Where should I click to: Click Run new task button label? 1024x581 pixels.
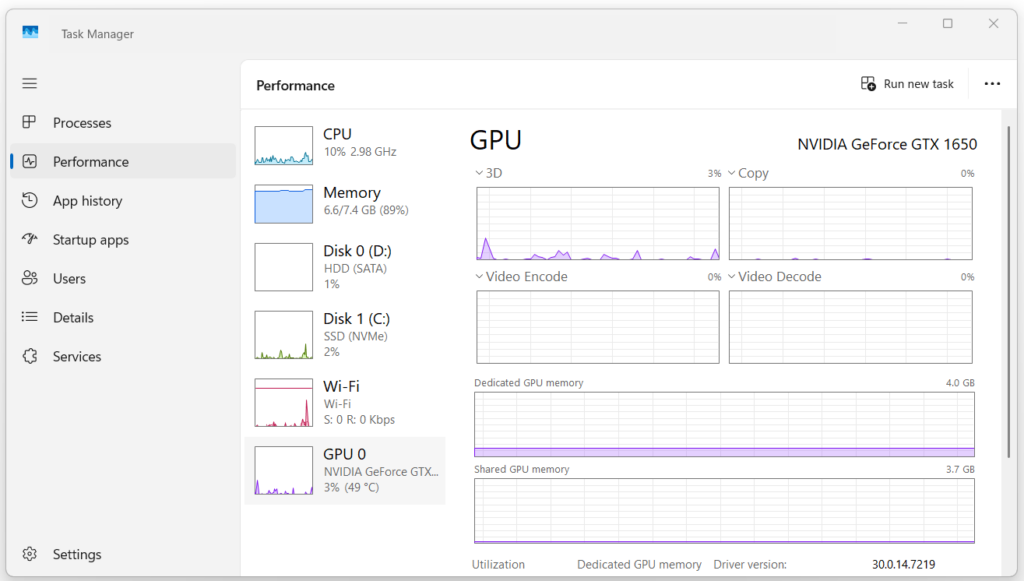pos(918,84)
